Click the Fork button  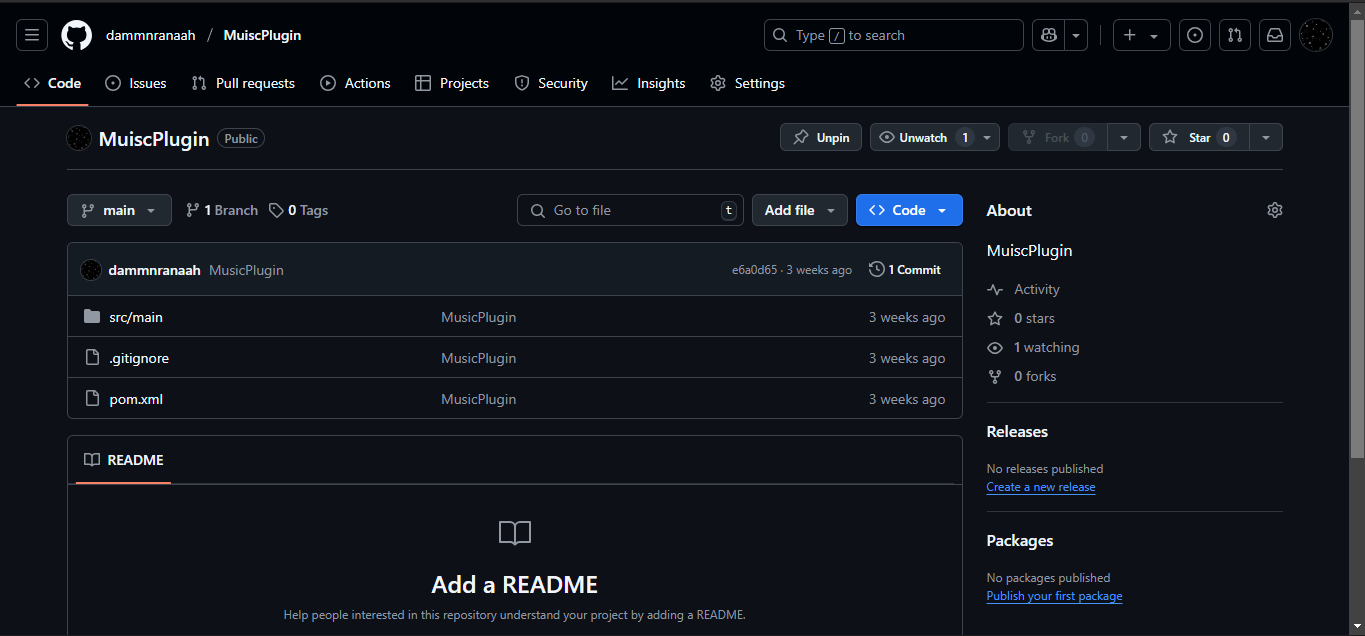1057,137
